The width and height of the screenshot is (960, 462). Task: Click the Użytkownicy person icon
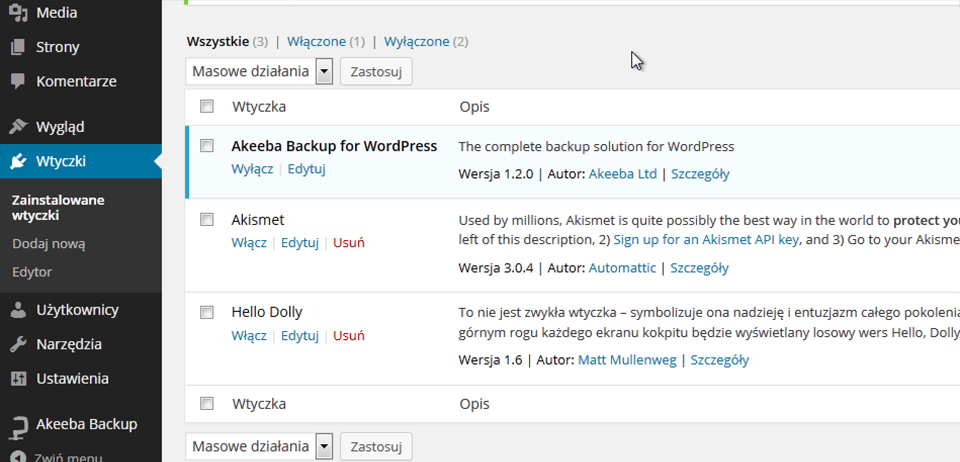click(x=18, y=310)
